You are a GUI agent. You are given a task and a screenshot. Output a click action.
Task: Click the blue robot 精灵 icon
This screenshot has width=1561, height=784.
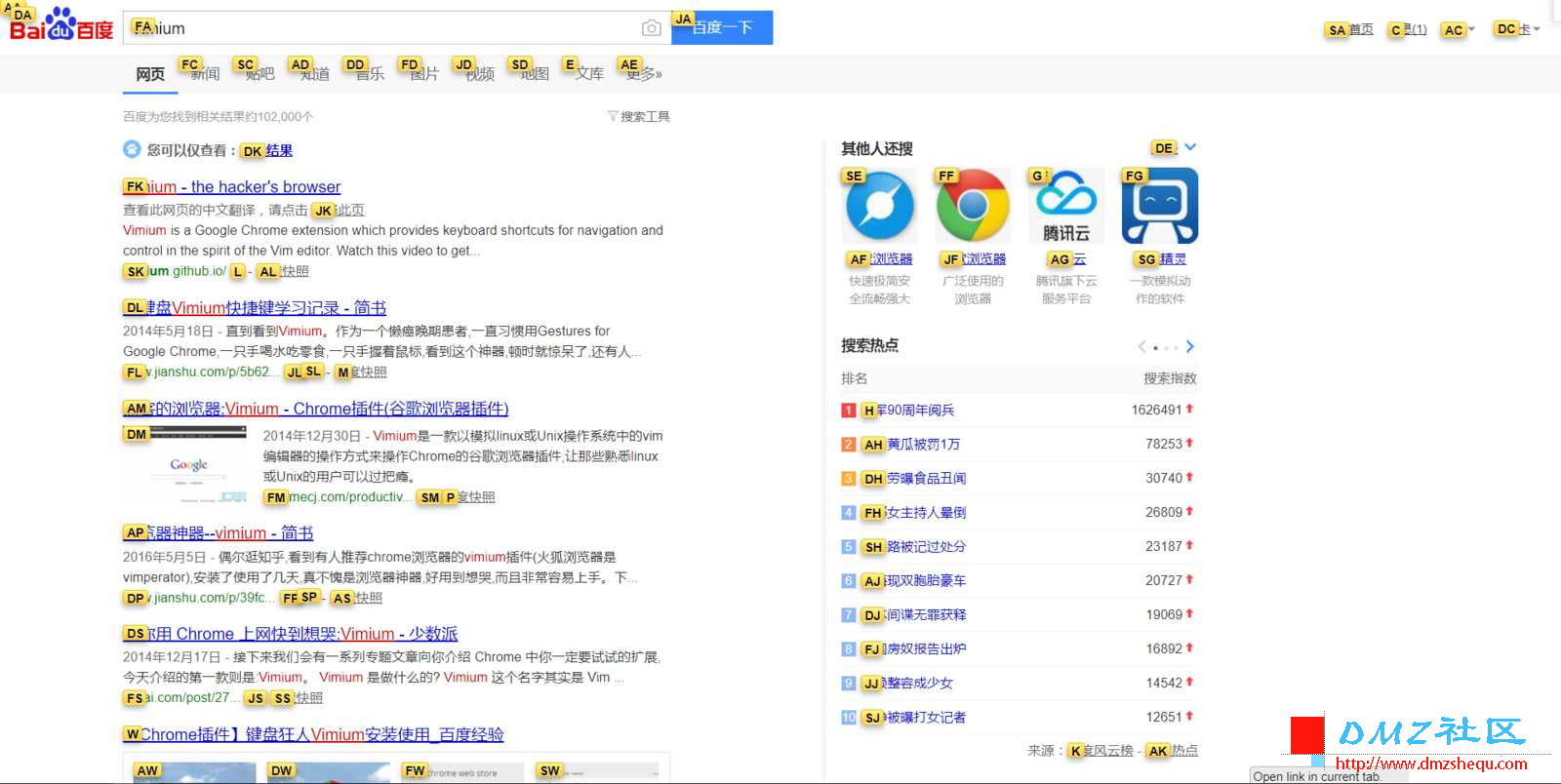click(x=1160, y=206)
